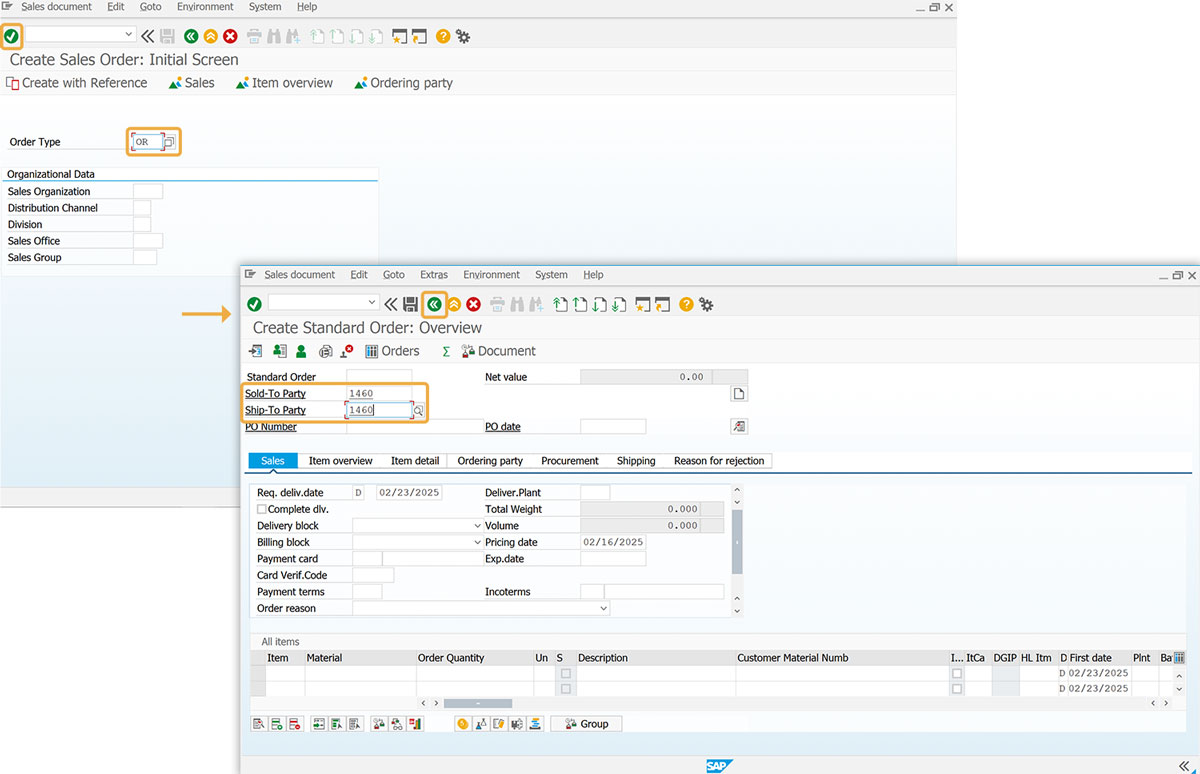Open Goto menu in Overview window

(x=394, y=275)
